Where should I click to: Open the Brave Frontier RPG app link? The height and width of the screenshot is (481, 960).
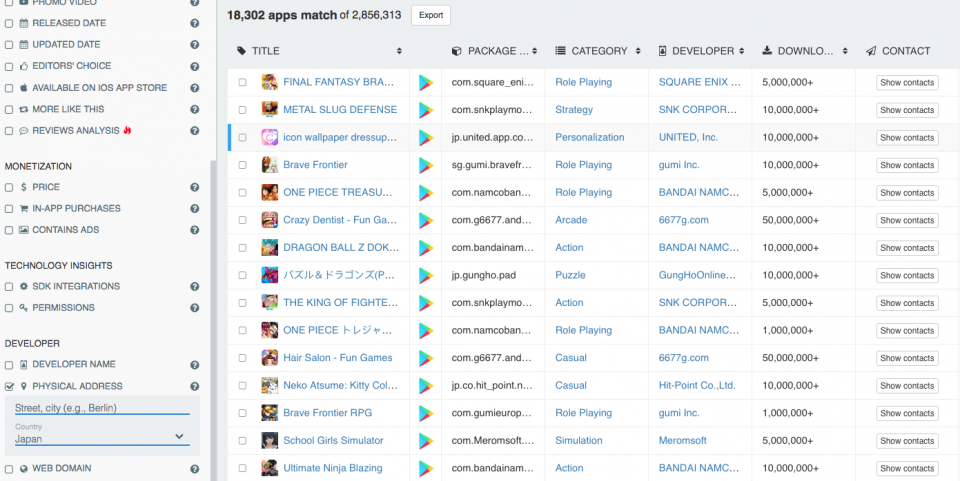pos(328,413)
